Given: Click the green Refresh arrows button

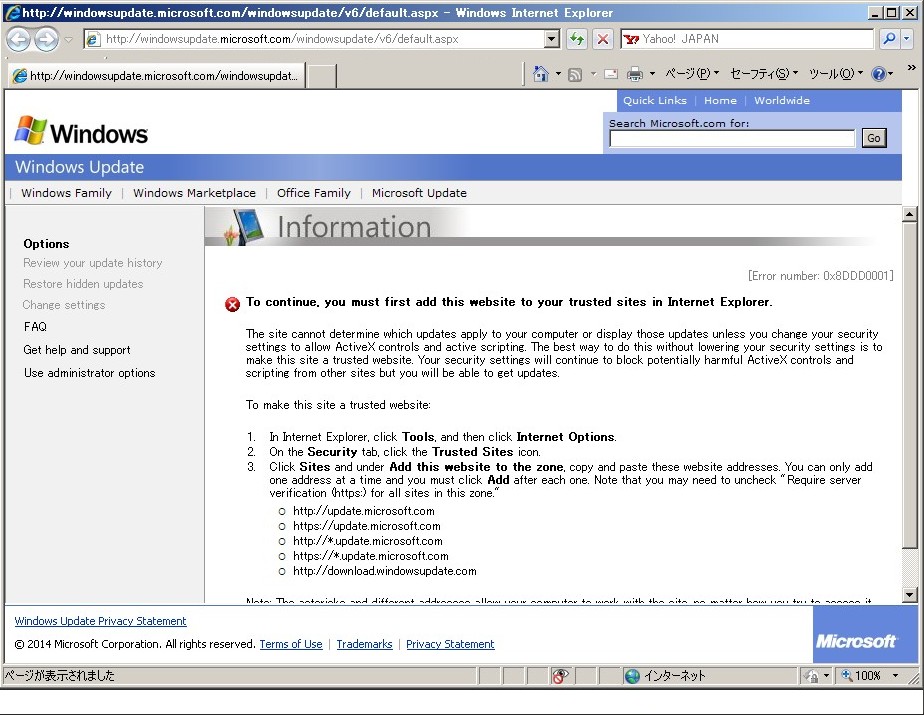Looking at the screenshot, I should click(577, 39).
